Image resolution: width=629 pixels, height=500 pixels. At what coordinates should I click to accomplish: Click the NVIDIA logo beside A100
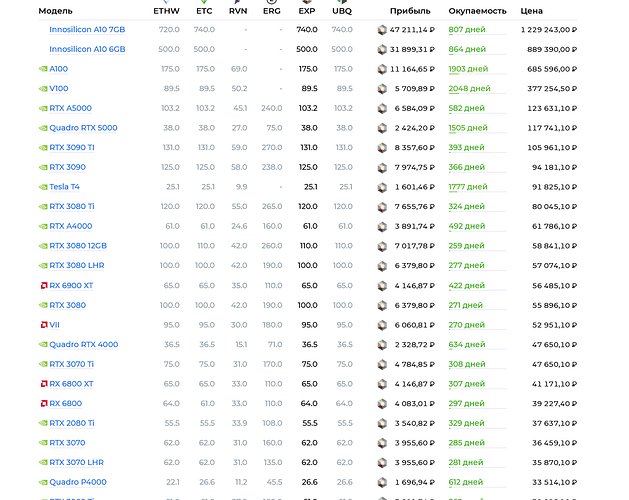tap(43, 69)
